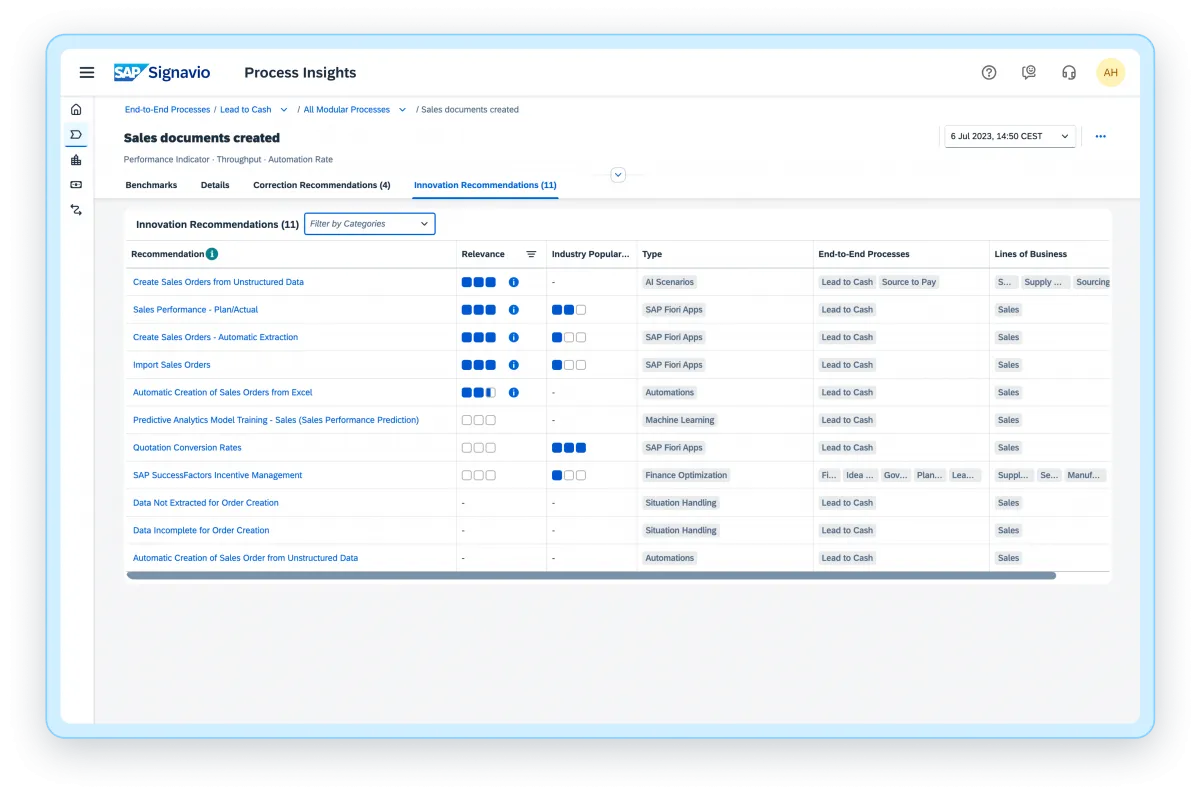
Task: Show relevance info for Import Sales Orders
Action: coord(514,365)
